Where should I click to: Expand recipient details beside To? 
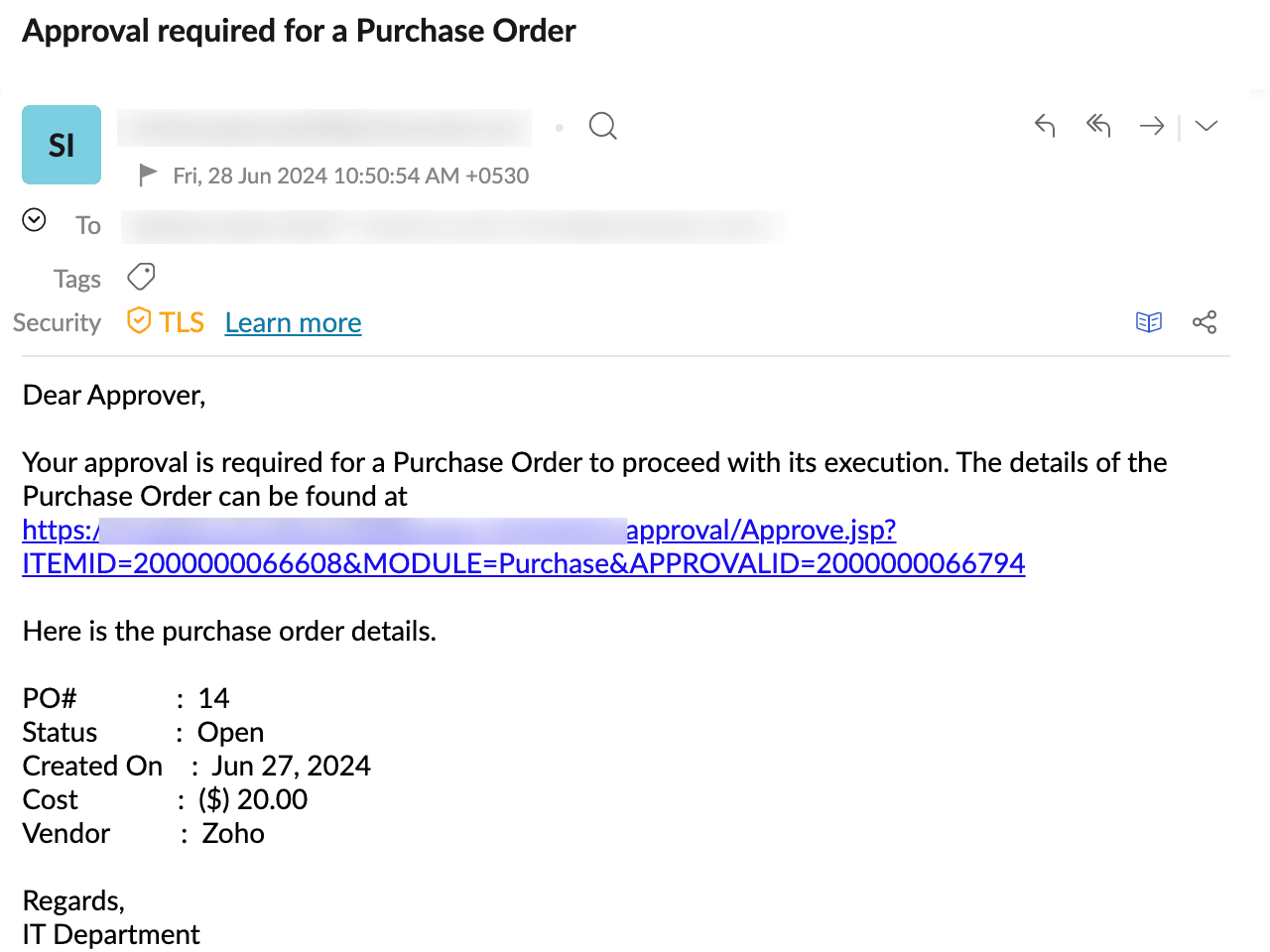click(34, 220)
